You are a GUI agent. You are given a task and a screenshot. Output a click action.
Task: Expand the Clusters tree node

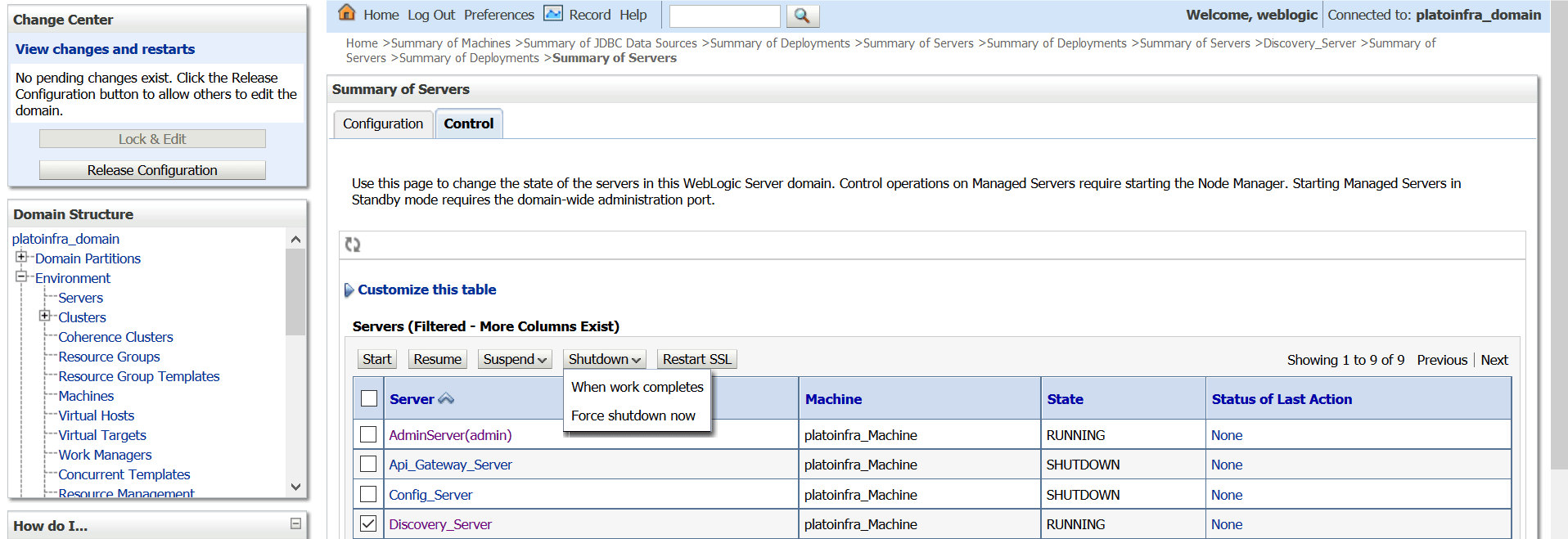(45, 316)
